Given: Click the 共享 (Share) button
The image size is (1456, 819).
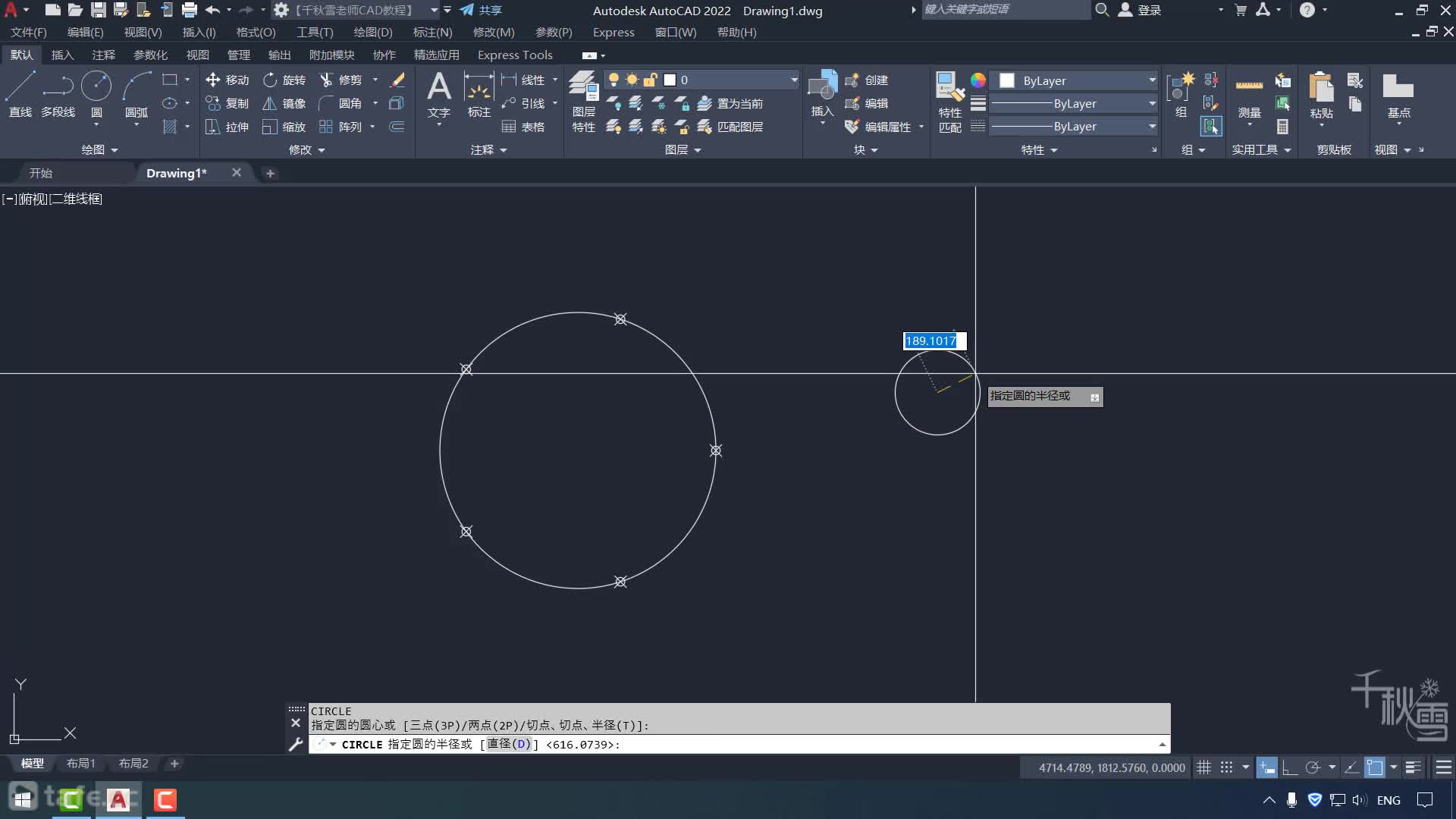Looking at the screenshot, I should tap(481, 10).
